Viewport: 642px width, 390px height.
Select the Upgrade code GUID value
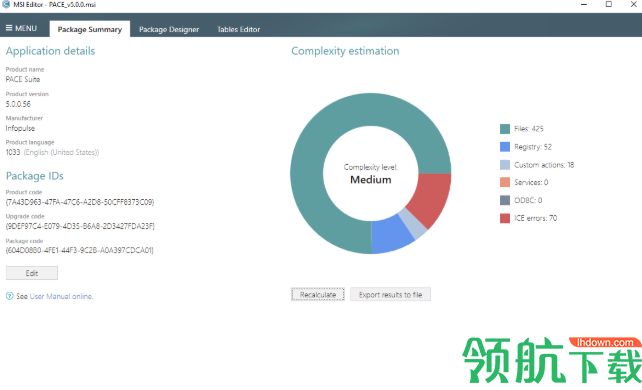[80, 226]
